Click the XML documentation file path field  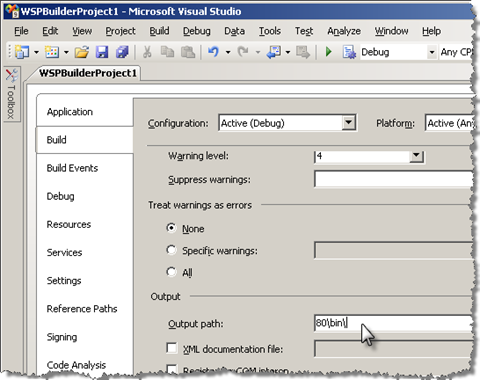pos(393,349)
